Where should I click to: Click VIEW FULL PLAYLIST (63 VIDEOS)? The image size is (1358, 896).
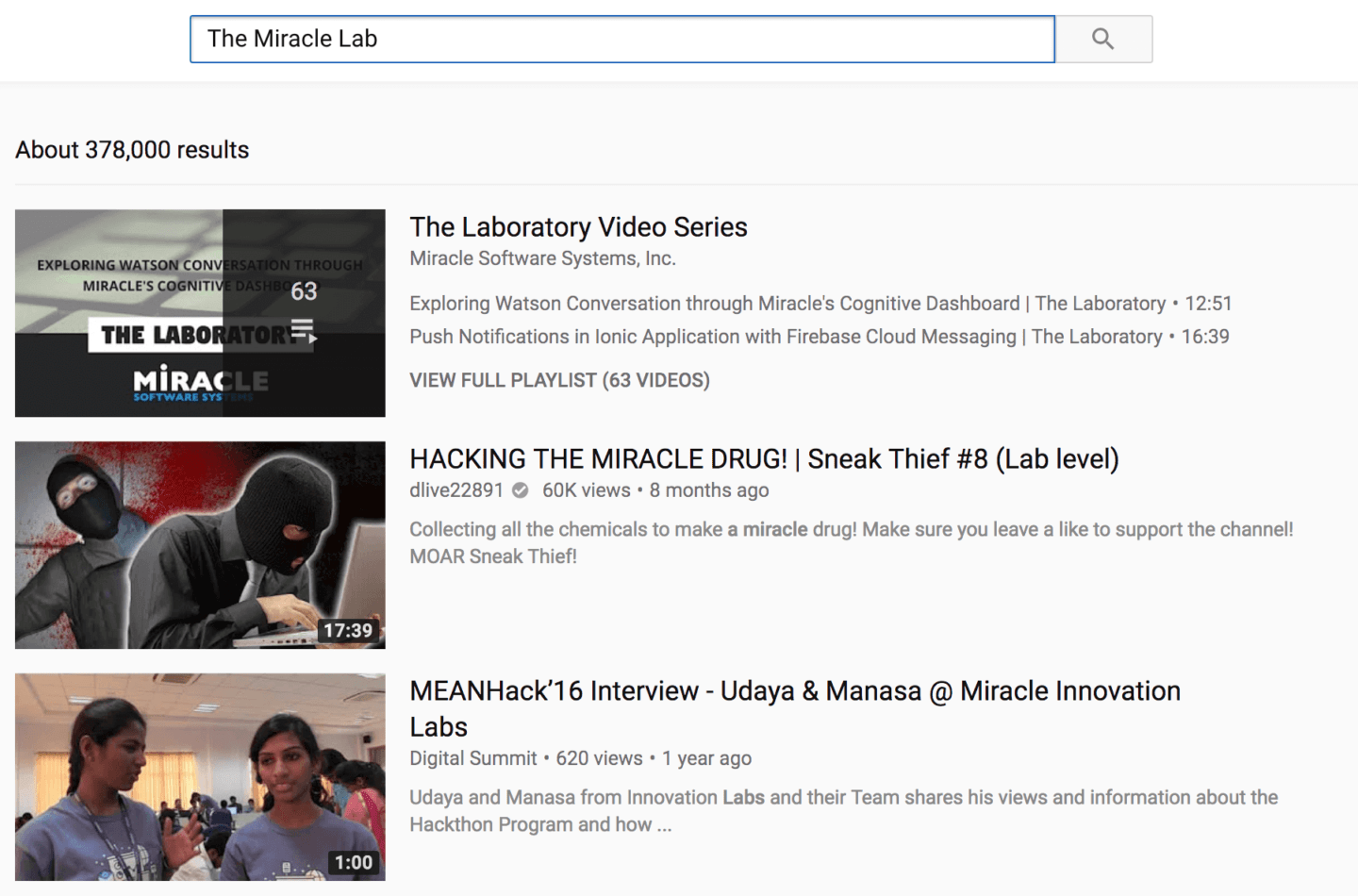tap(559, 380)
